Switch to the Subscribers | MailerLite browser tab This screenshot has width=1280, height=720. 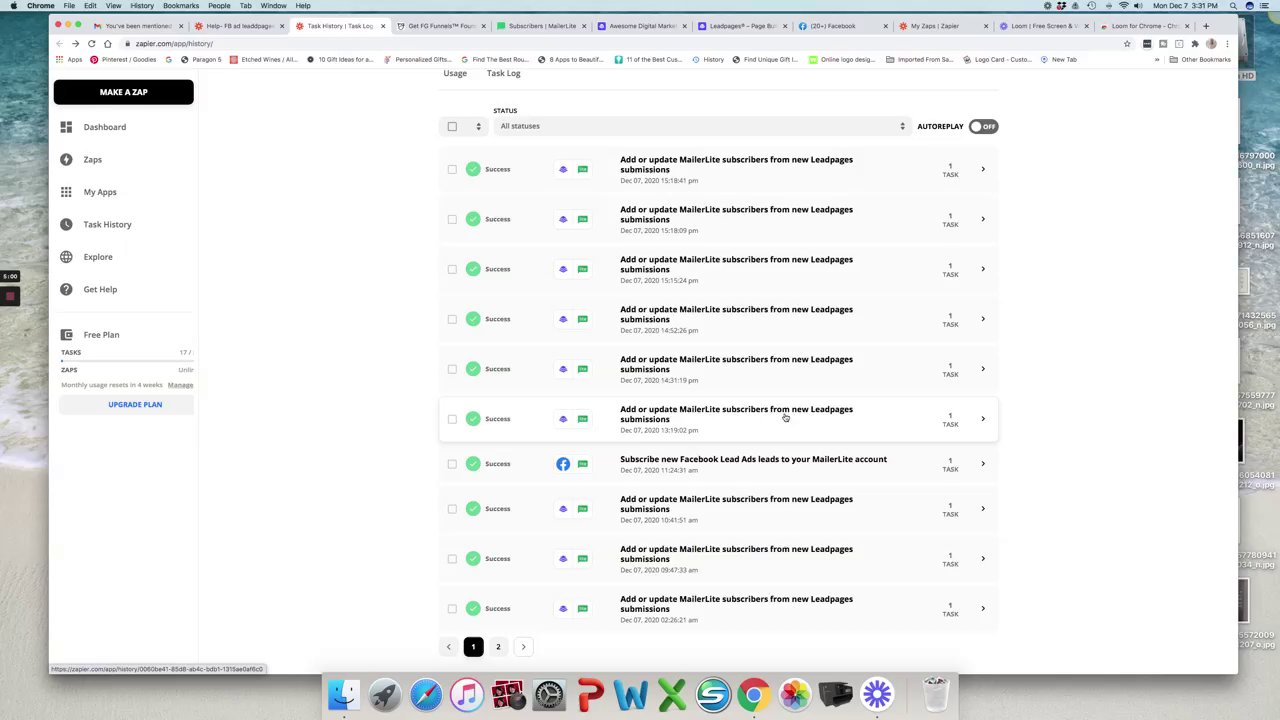541,26
